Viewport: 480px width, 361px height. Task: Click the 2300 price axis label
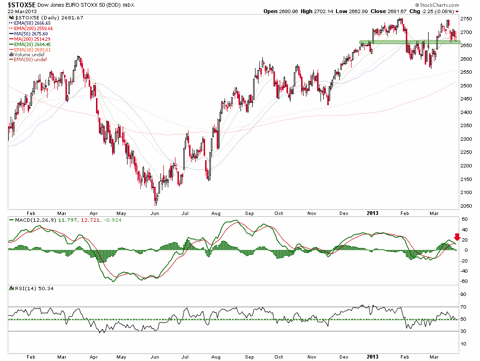coord(466,139)
